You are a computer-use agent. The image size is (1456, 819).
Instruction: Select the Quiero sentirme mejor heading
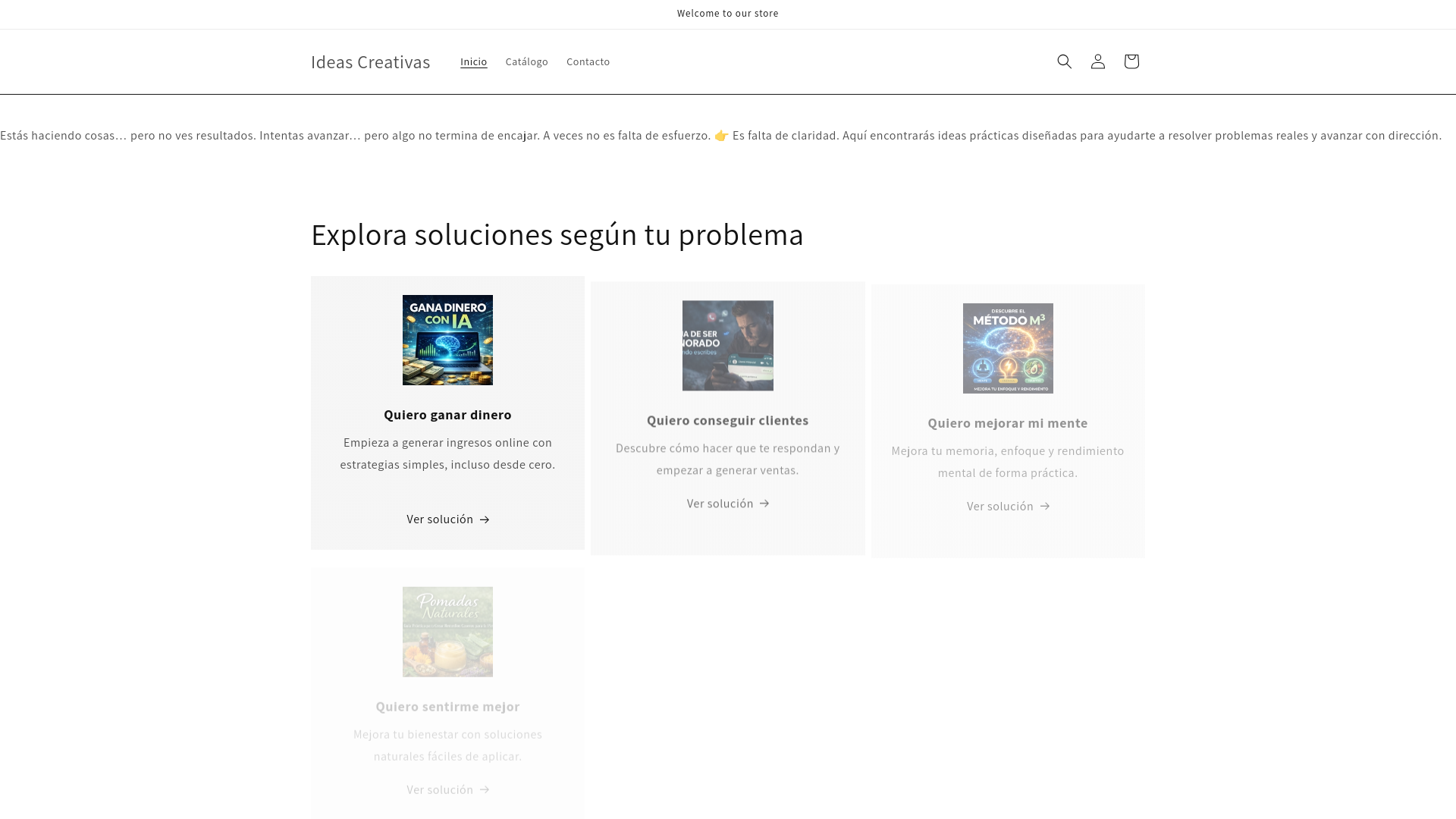447,707
